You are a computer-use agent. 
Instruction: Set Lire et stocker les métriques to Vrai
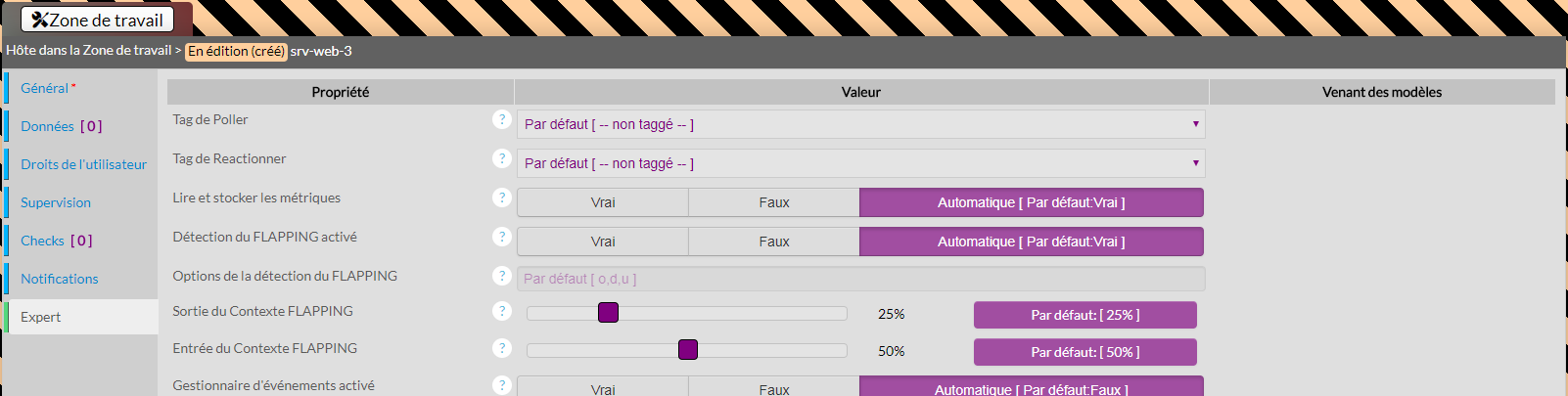(x=603, y=202)
